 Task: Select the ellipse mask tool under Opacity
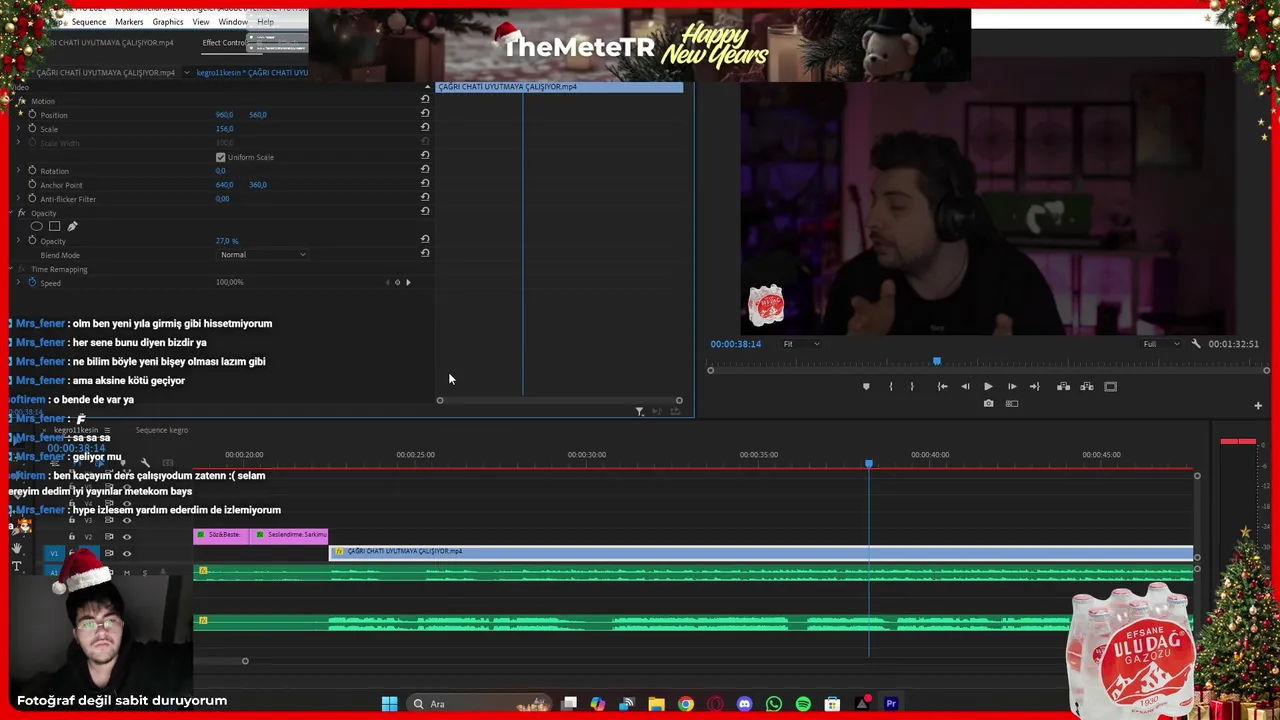[x=37, y=226]
